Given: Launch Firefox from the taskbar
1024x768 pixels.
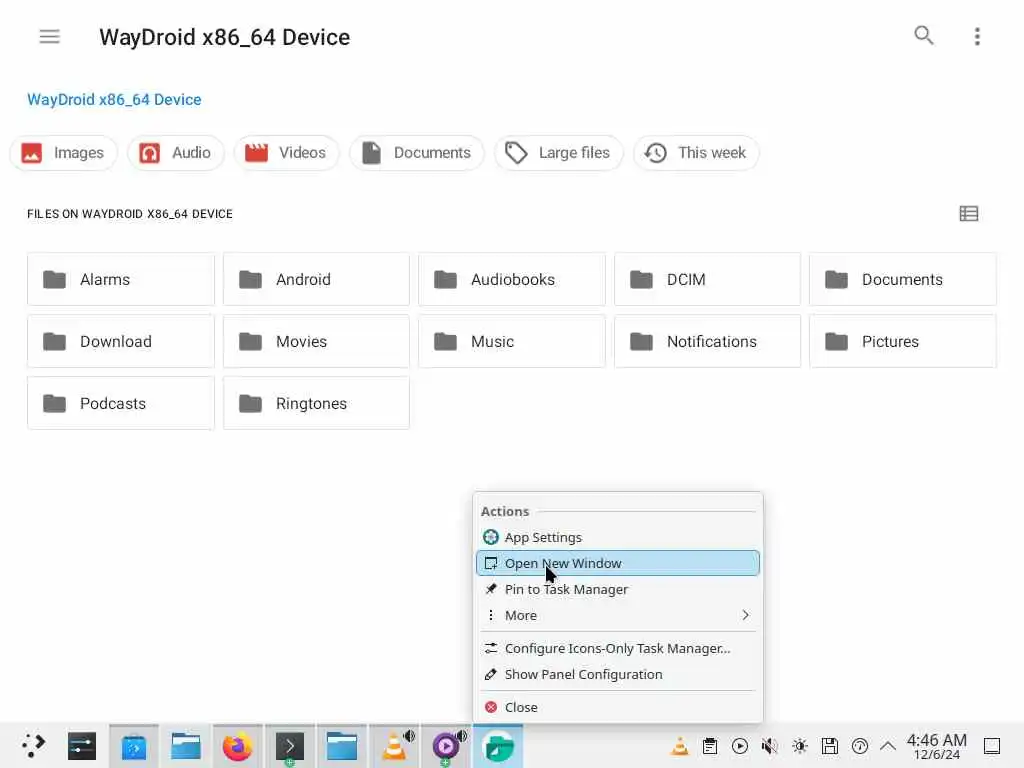Looking at the screenshot, I should [x=237, y=746].
